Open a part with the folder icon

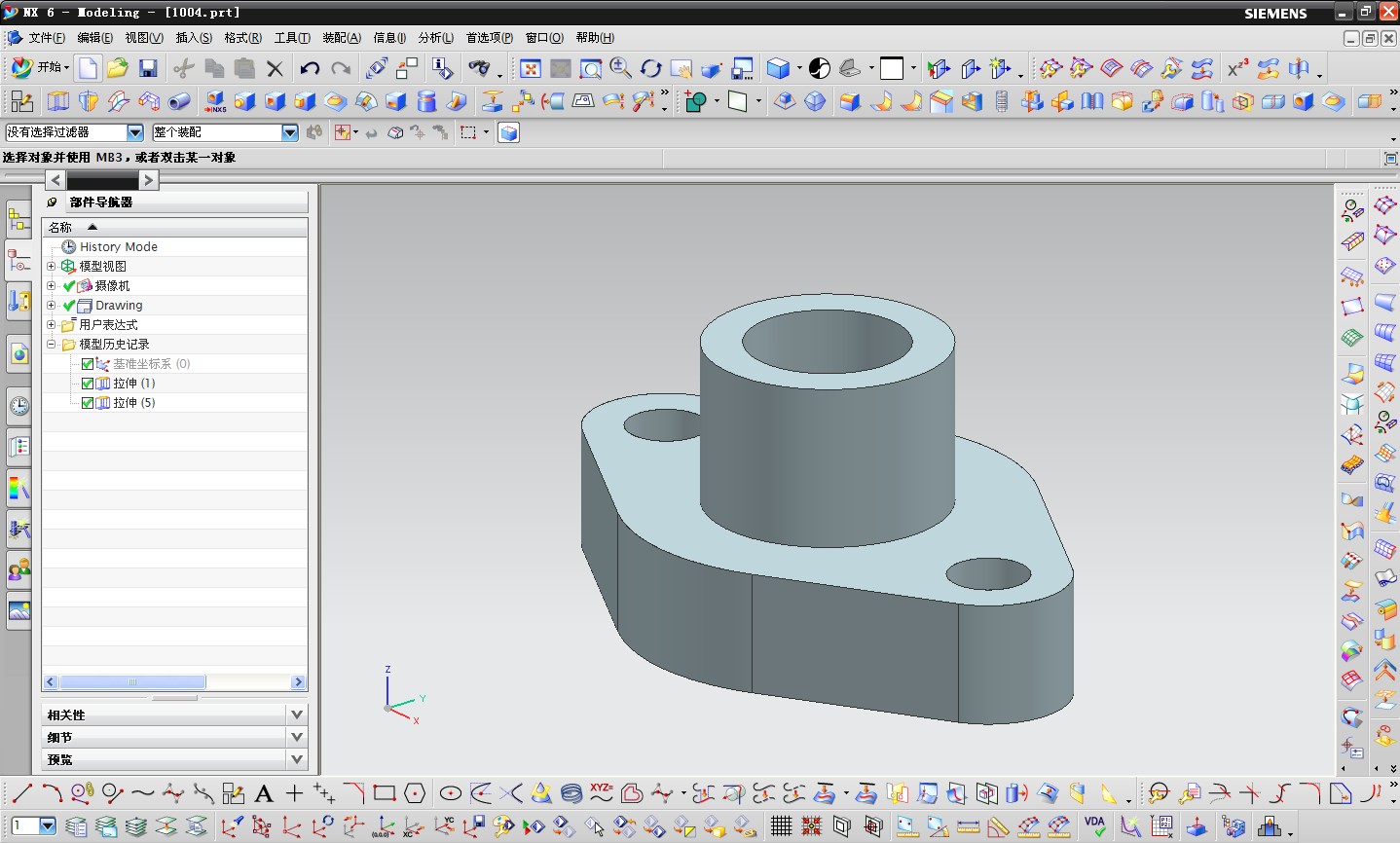118,68
